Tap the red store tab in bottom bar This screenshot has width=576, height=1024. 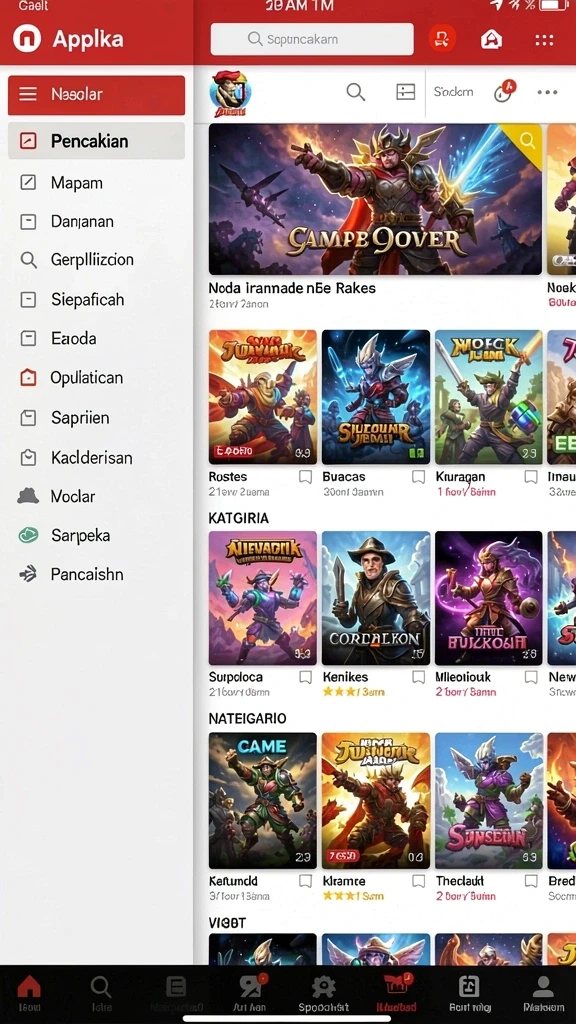397,993
